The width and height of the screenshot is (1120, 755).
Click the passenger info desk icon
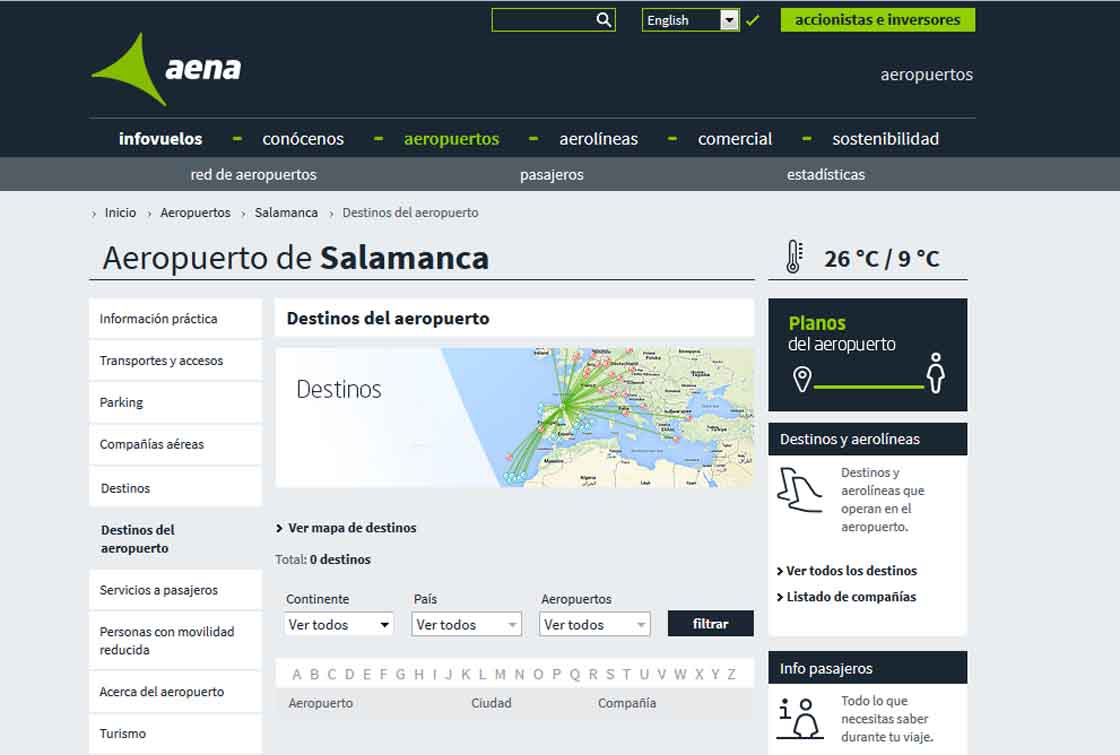point(800,718)
